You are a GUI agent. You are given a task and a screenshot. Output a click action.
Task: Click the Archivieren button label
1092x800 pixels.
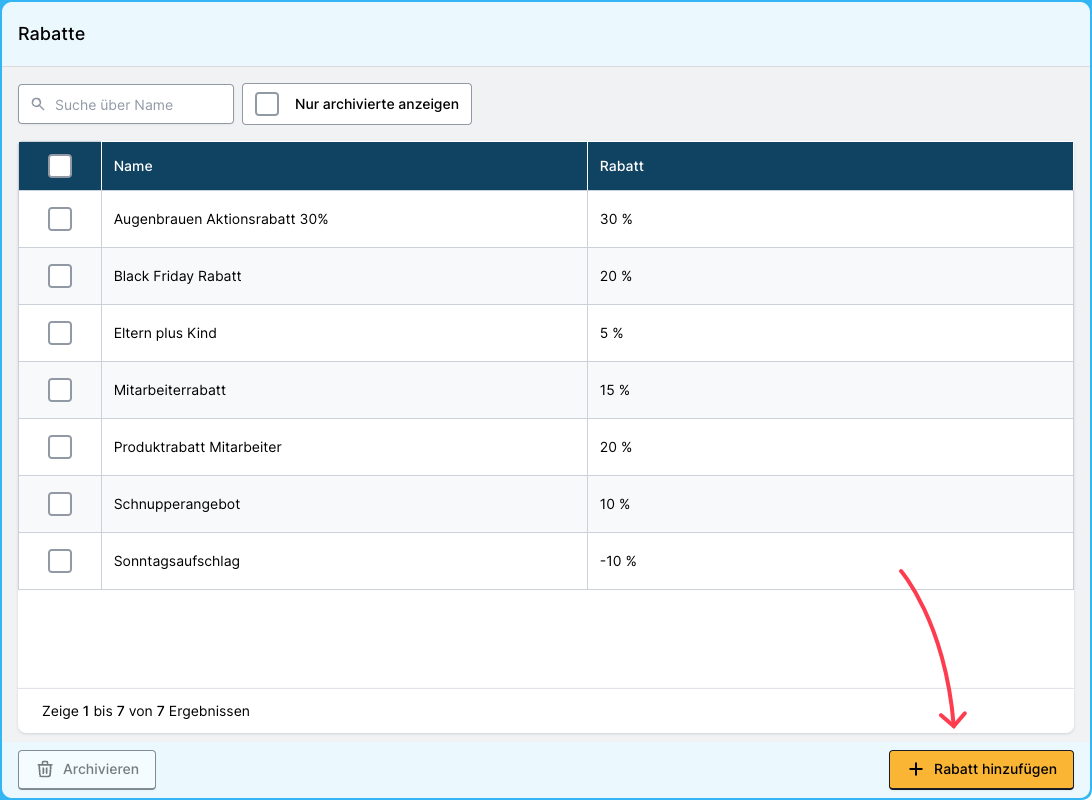(x=101, y=769)
